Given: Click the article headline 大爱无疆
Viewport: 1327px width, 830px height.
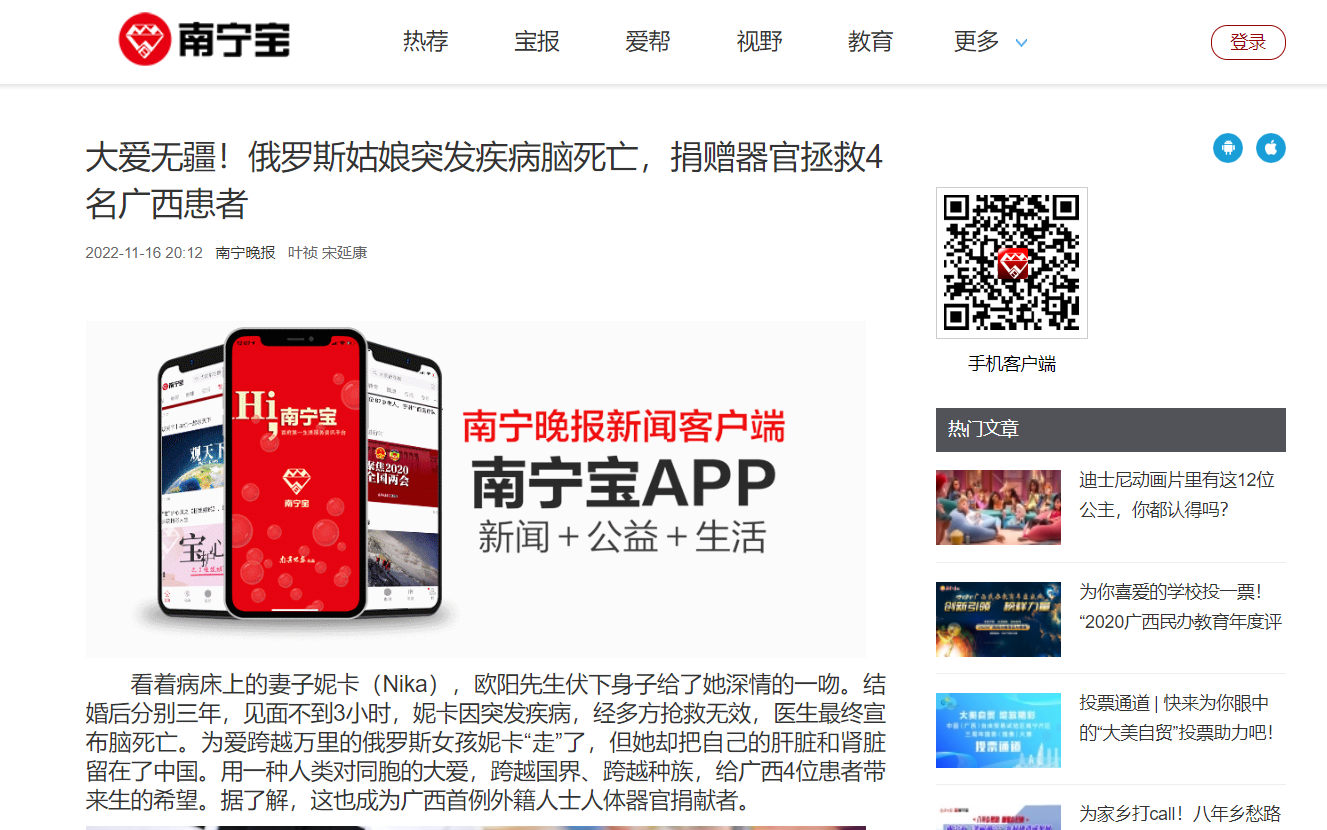Looking at the screenshot, I should pyautogui.click(x=484, y=181).
